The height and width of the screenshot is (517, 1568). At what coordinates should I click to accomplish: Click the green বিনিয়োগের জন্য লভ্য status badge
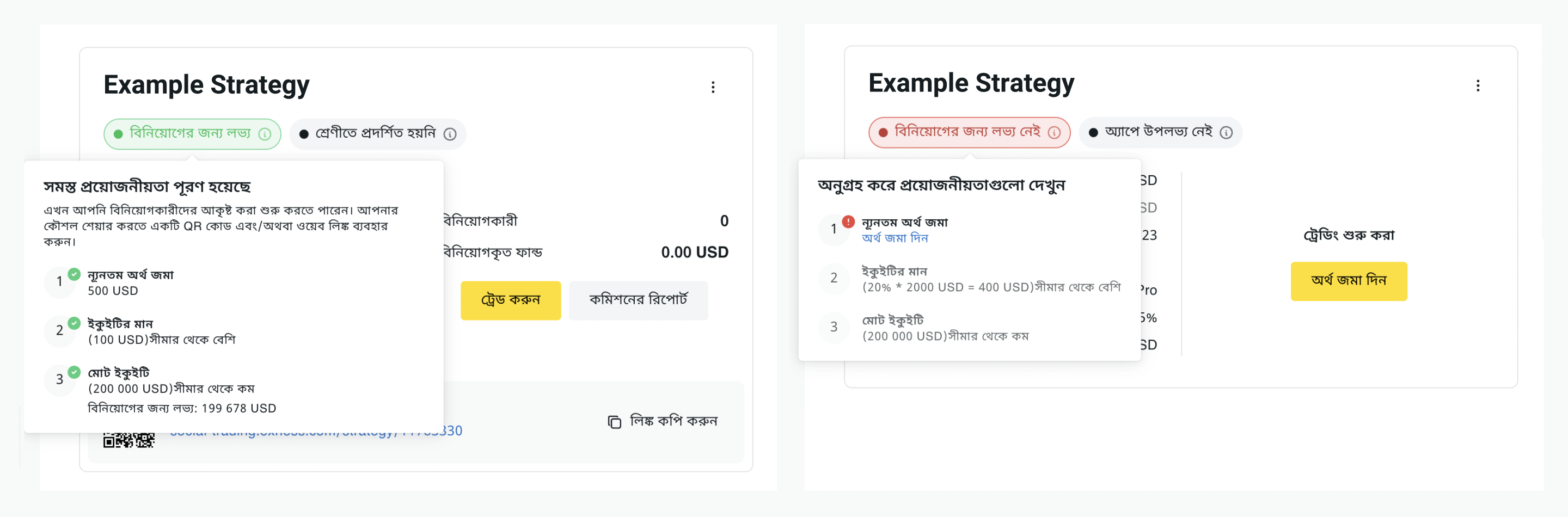192,134
